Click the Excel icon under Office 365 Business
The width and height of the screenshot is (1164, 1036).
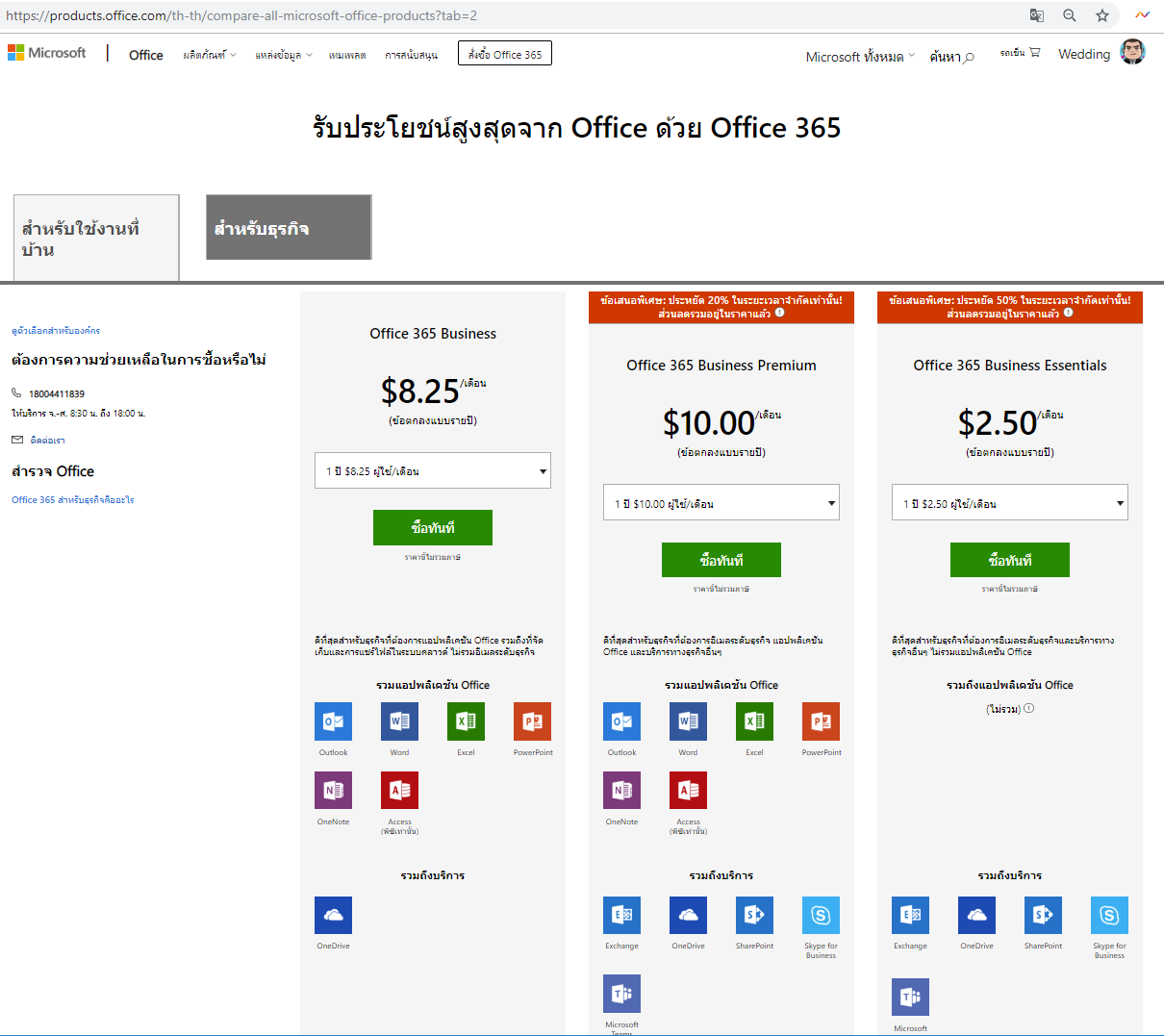tap(466, 721)
